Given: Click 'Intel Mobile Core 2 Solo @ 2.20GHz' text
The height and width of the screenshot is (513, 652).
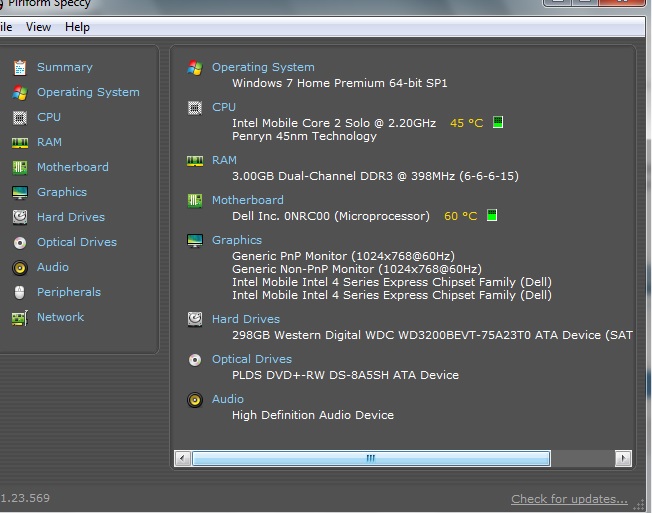Looking at the screenshot, I should pos(334,123).
